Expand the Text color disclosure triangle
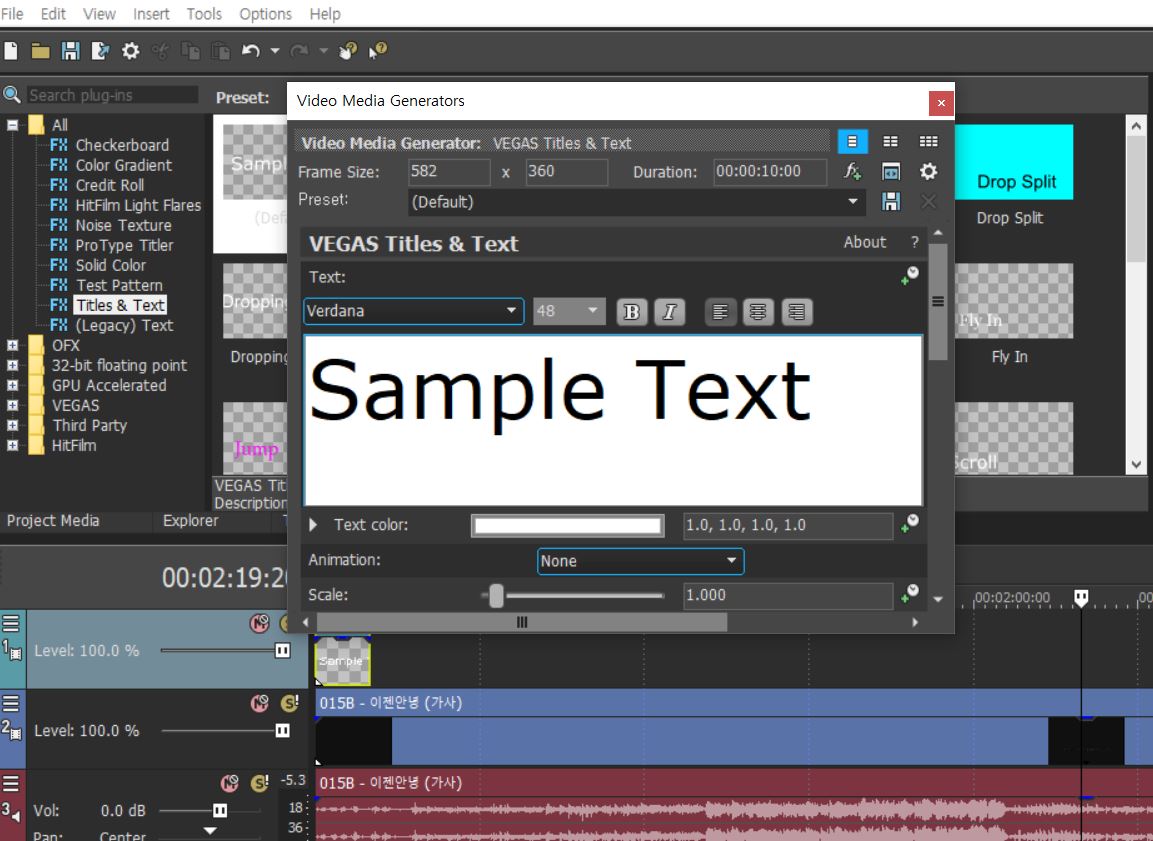Viewport: 1153px width, 841px height. 313,525
